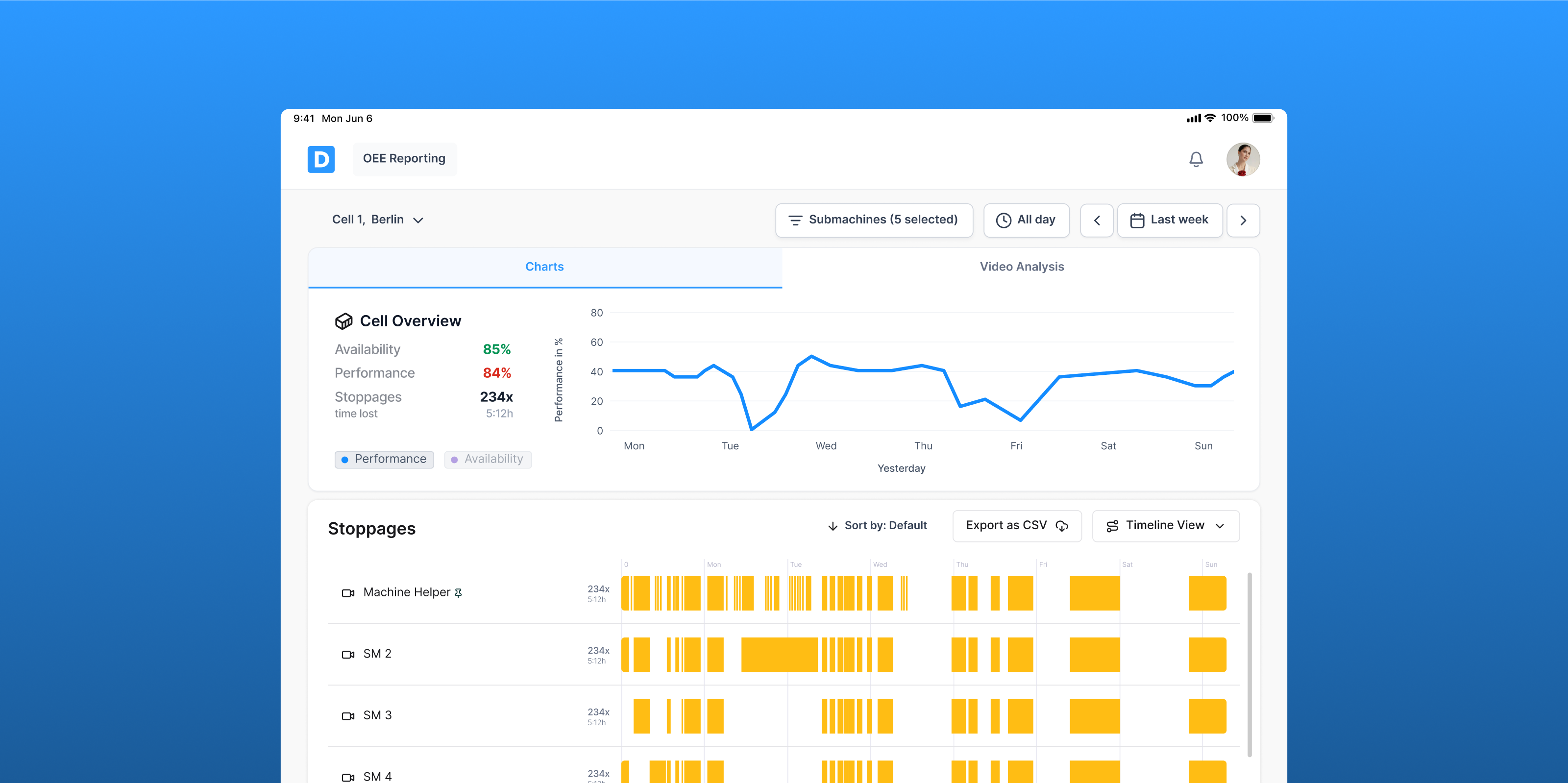Toggle the Performance chart series

[x=384, y=459]
